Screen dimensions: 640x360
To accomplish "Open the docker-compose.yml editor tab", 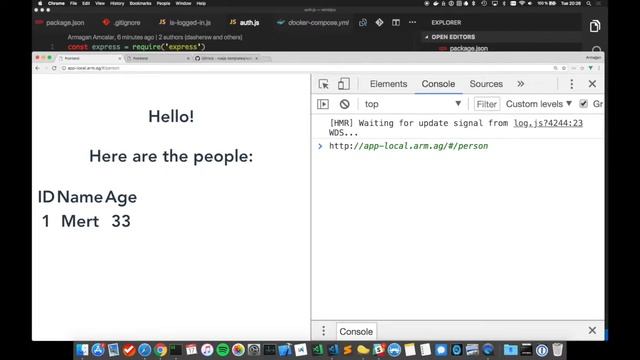I will (313, 22).
